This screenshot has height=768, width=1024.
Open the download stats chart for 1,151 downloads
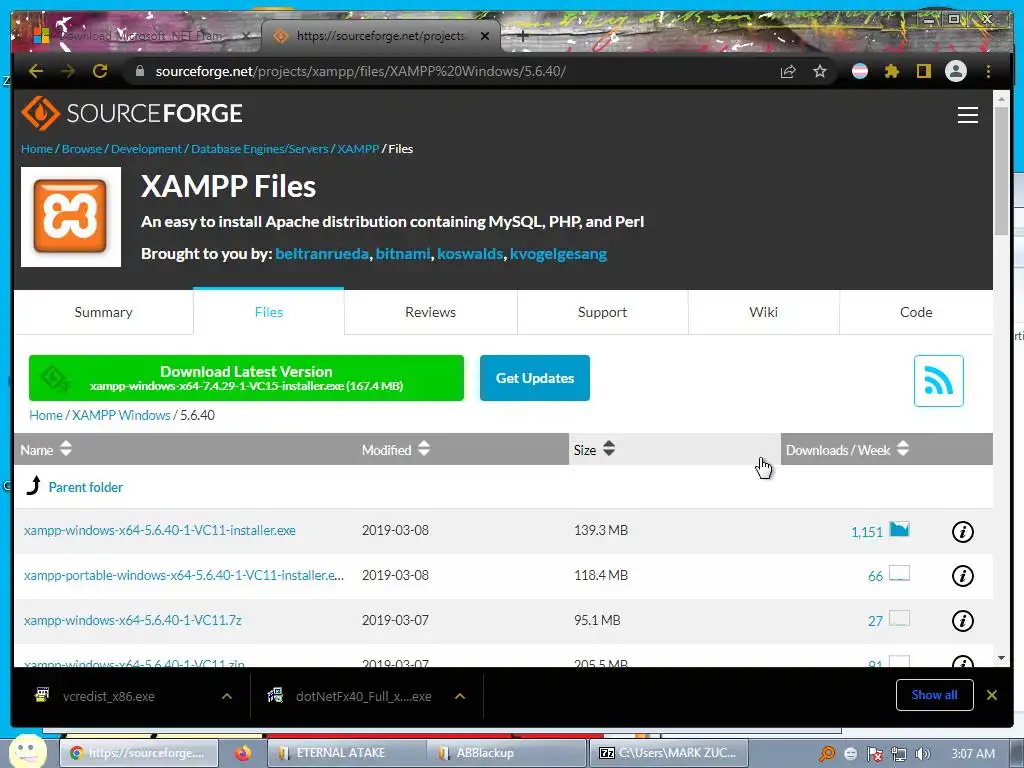pos(899,530)
